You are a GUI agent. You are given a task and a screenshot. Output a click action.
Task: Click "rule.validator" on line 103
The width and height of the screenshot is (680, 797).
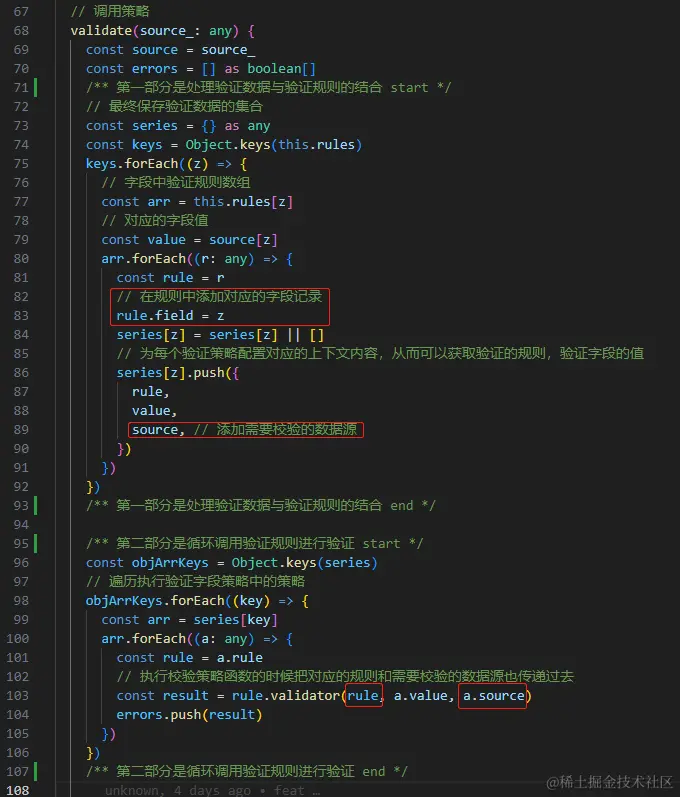tap(286, 696)
